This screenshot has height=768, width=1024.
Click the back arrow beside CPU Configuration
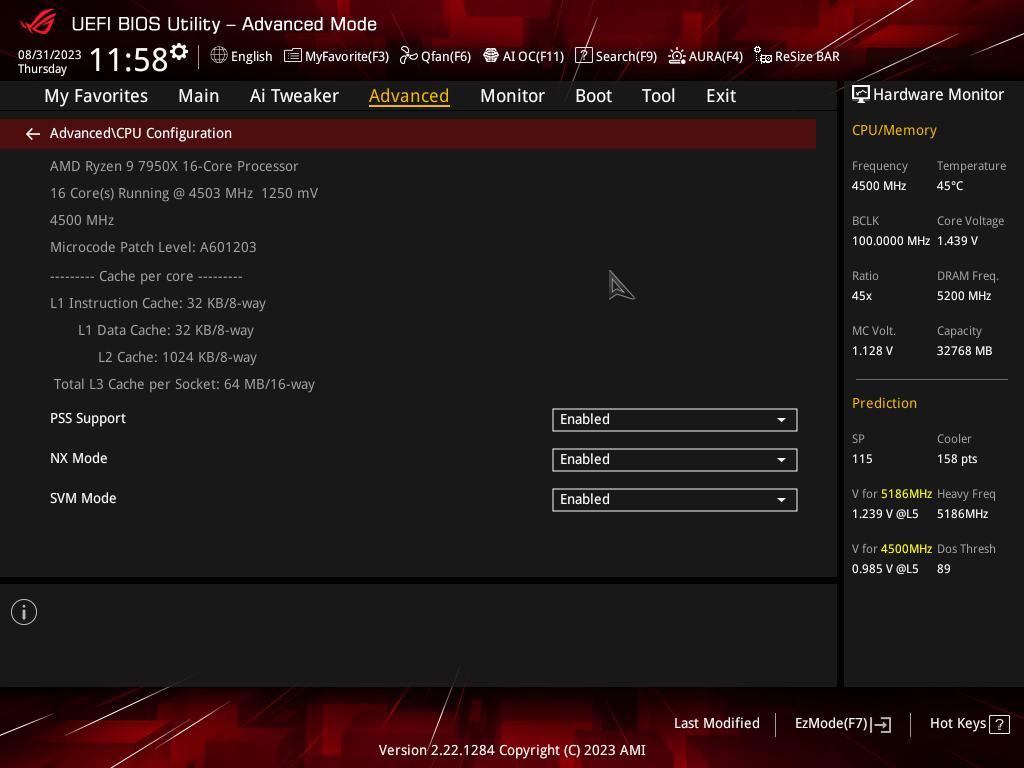[33, 134]
